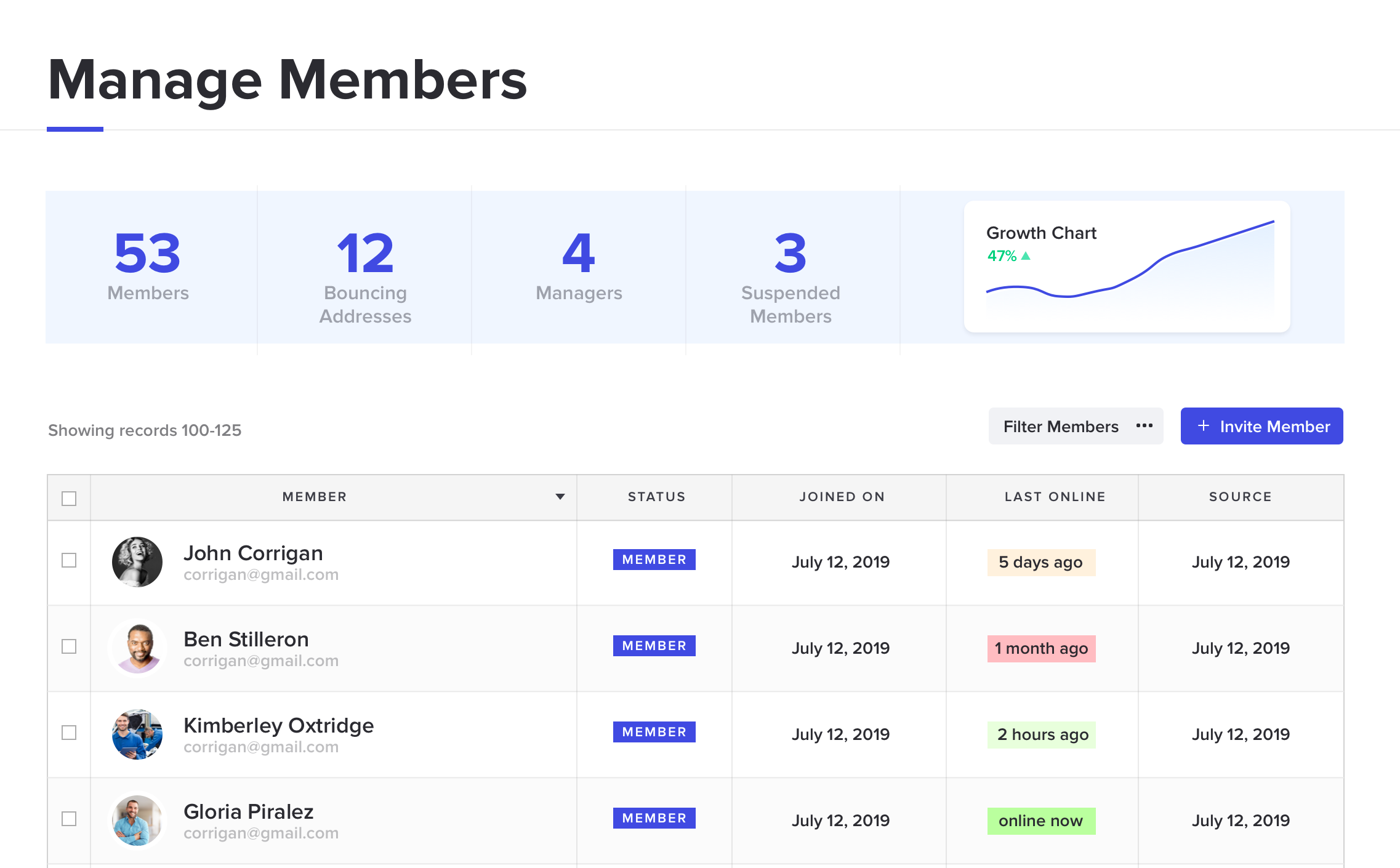Click Ben Stilleron's avatar photo

137,648
